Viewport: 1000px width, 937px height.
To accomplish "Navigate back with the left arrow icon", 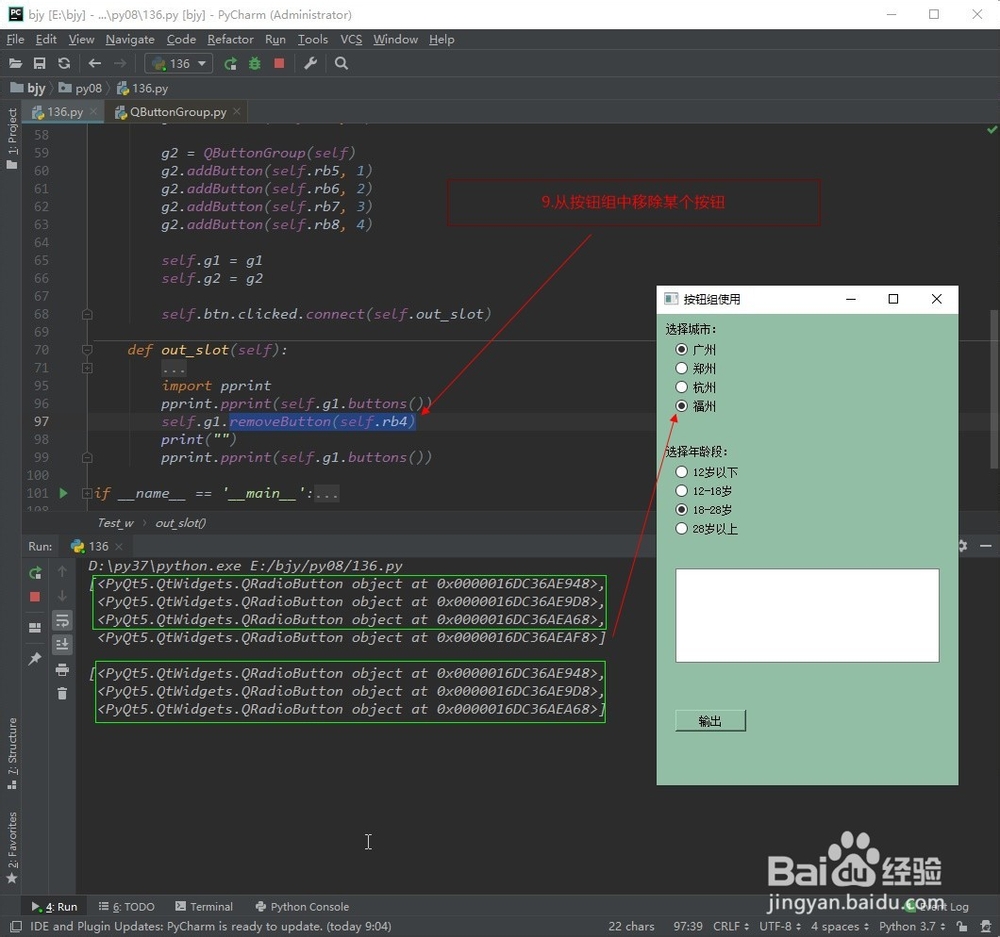I will click(x=95, y=63).
